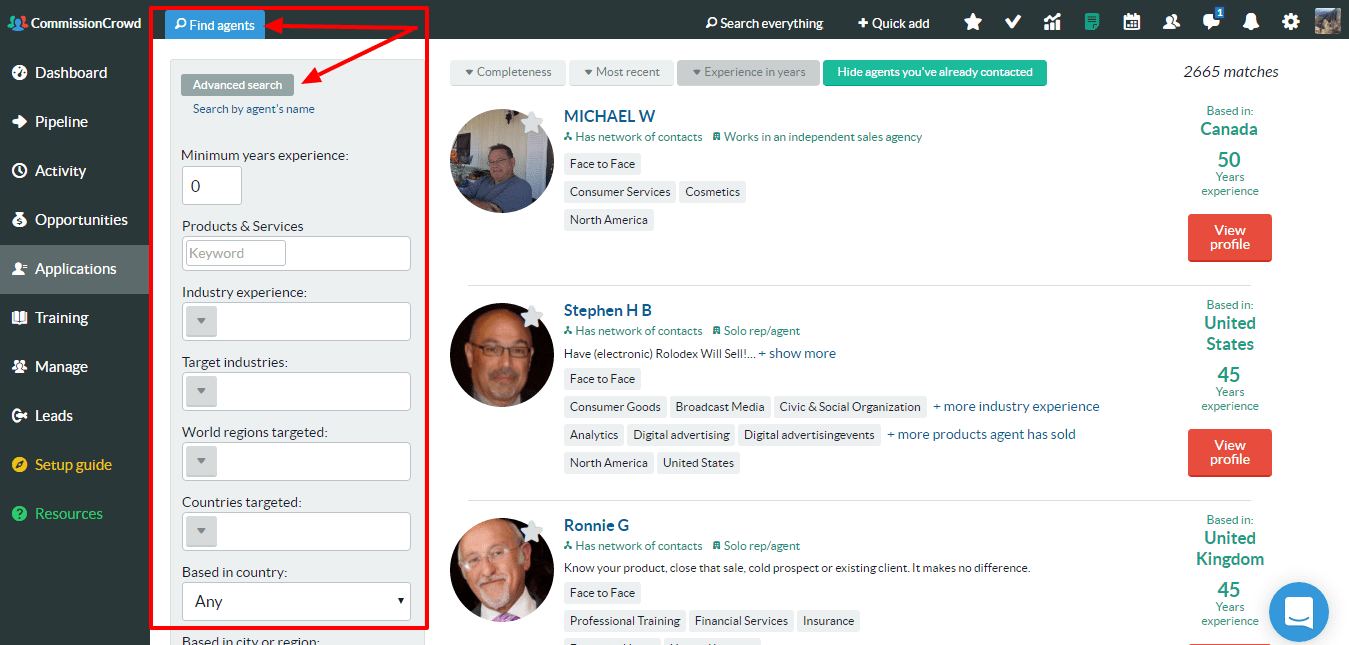Toggle favorite star on MICHAEL W's photo
This screenshot has height=645, width=1349.
[x=532, y=123]
